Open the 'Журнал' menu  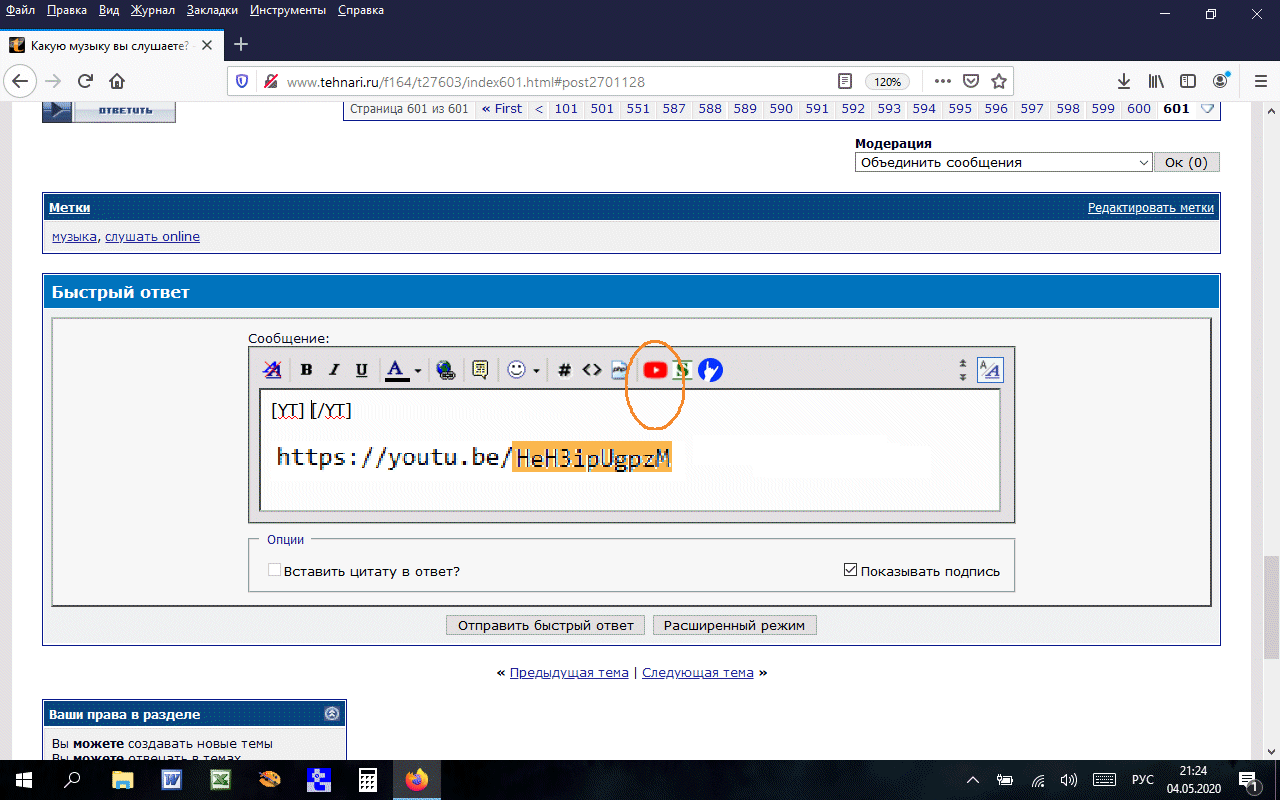[x=152, y=10]
